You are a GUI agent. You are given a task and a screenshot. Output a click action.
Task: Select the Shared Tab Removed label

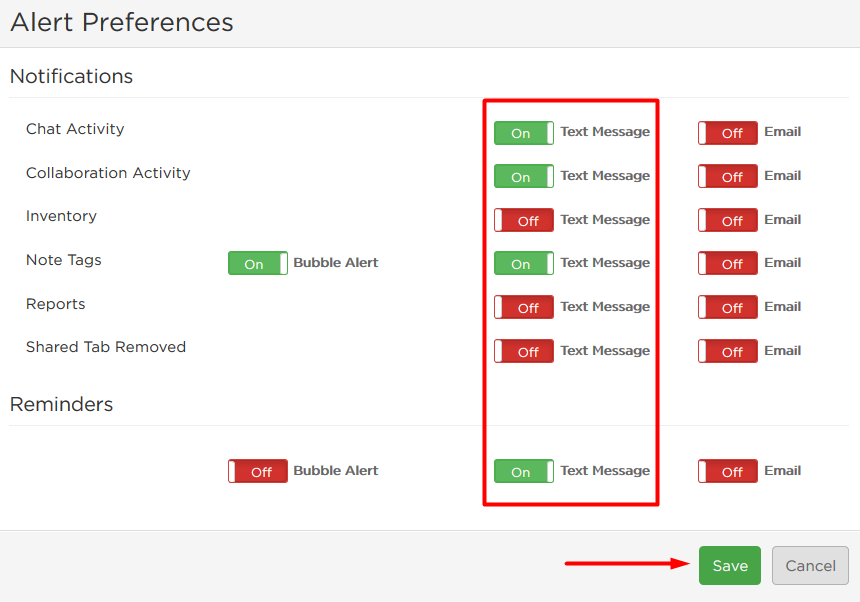(x=106, y=347)
